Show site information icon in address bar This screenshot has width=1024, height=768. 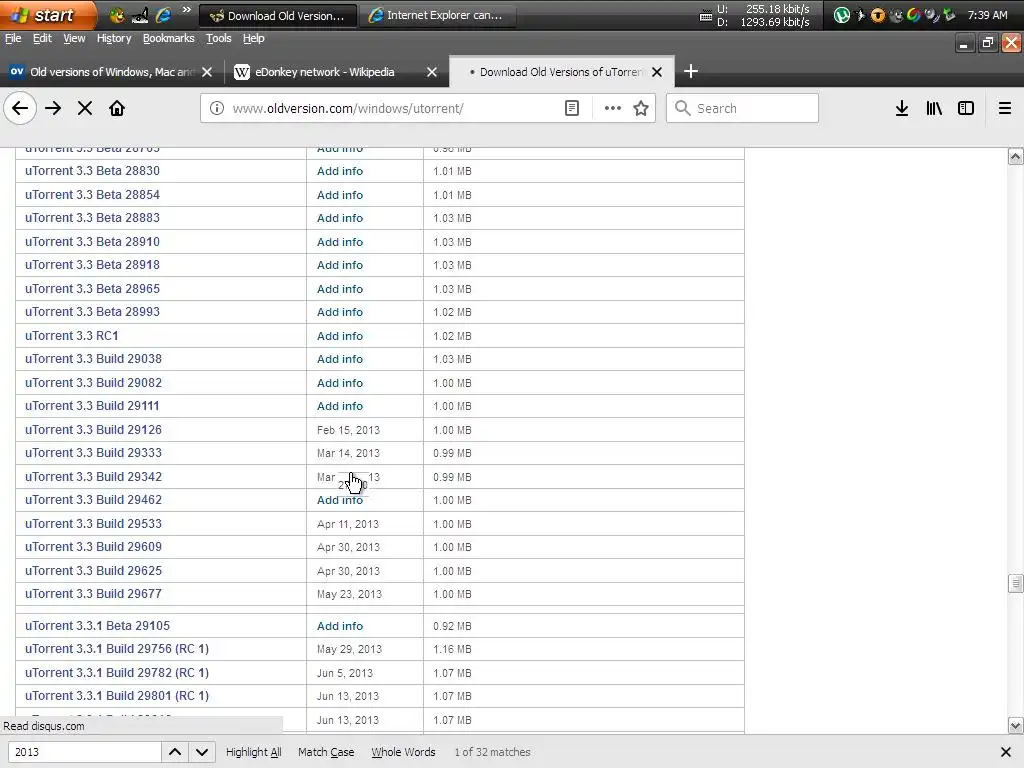tap(217, 108)
